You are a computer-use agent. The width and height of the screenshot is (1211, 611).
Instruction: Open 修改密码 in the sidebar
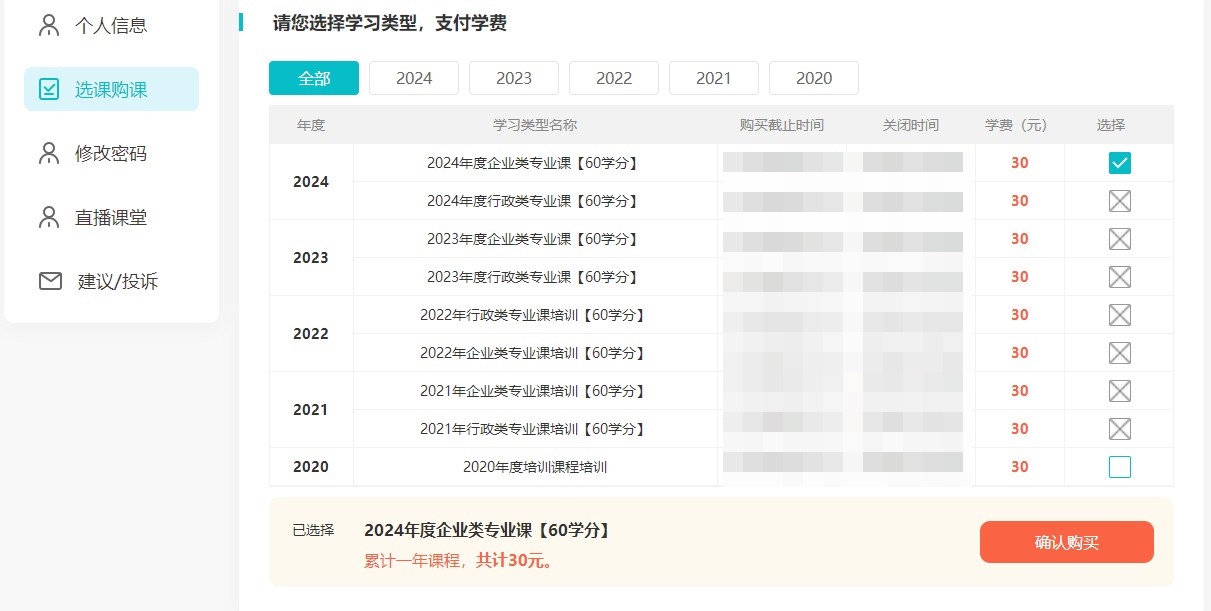click(x=110, y=153)
